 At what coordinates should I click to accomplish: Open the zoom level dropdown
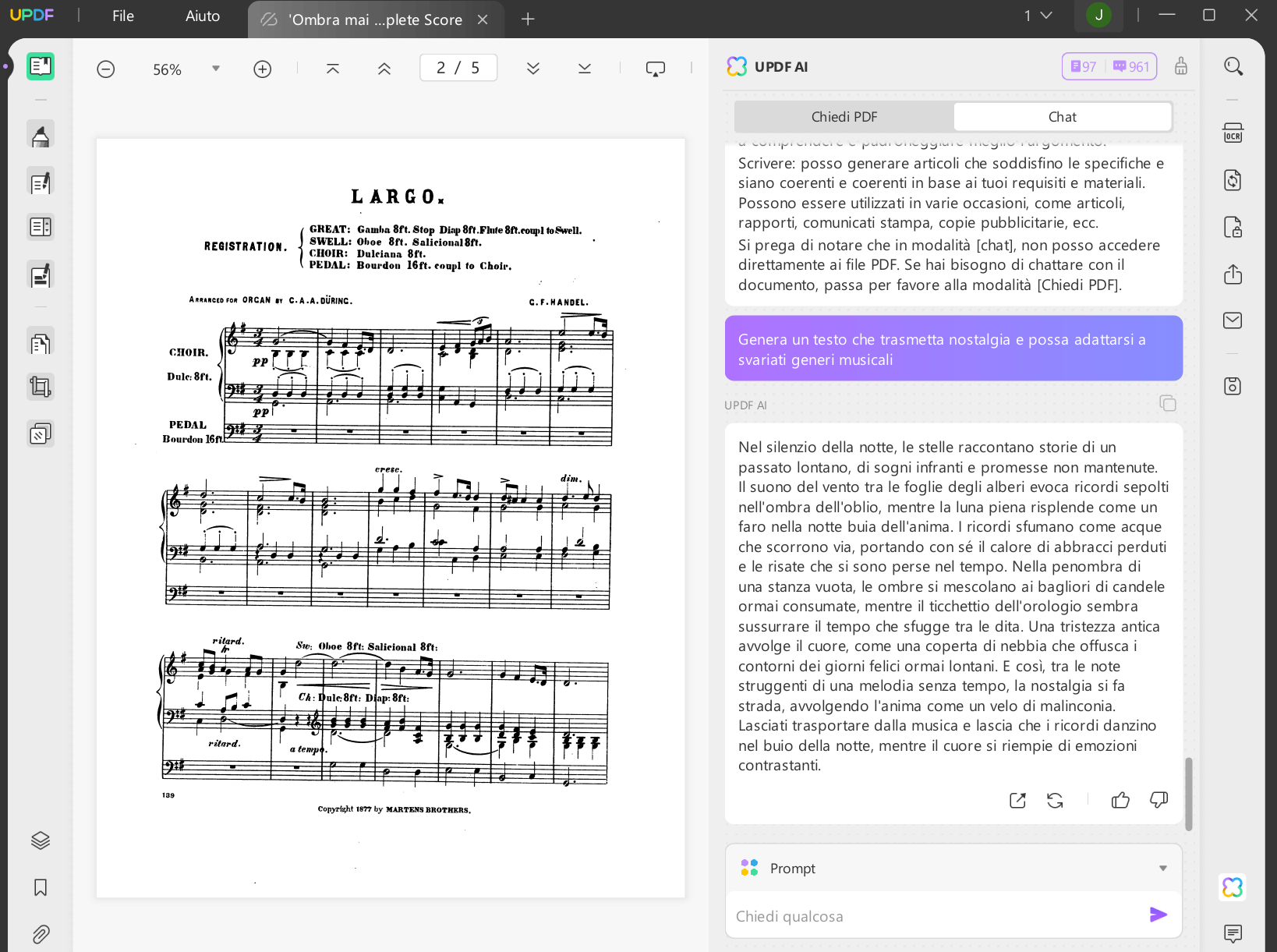tap(216, 69)
